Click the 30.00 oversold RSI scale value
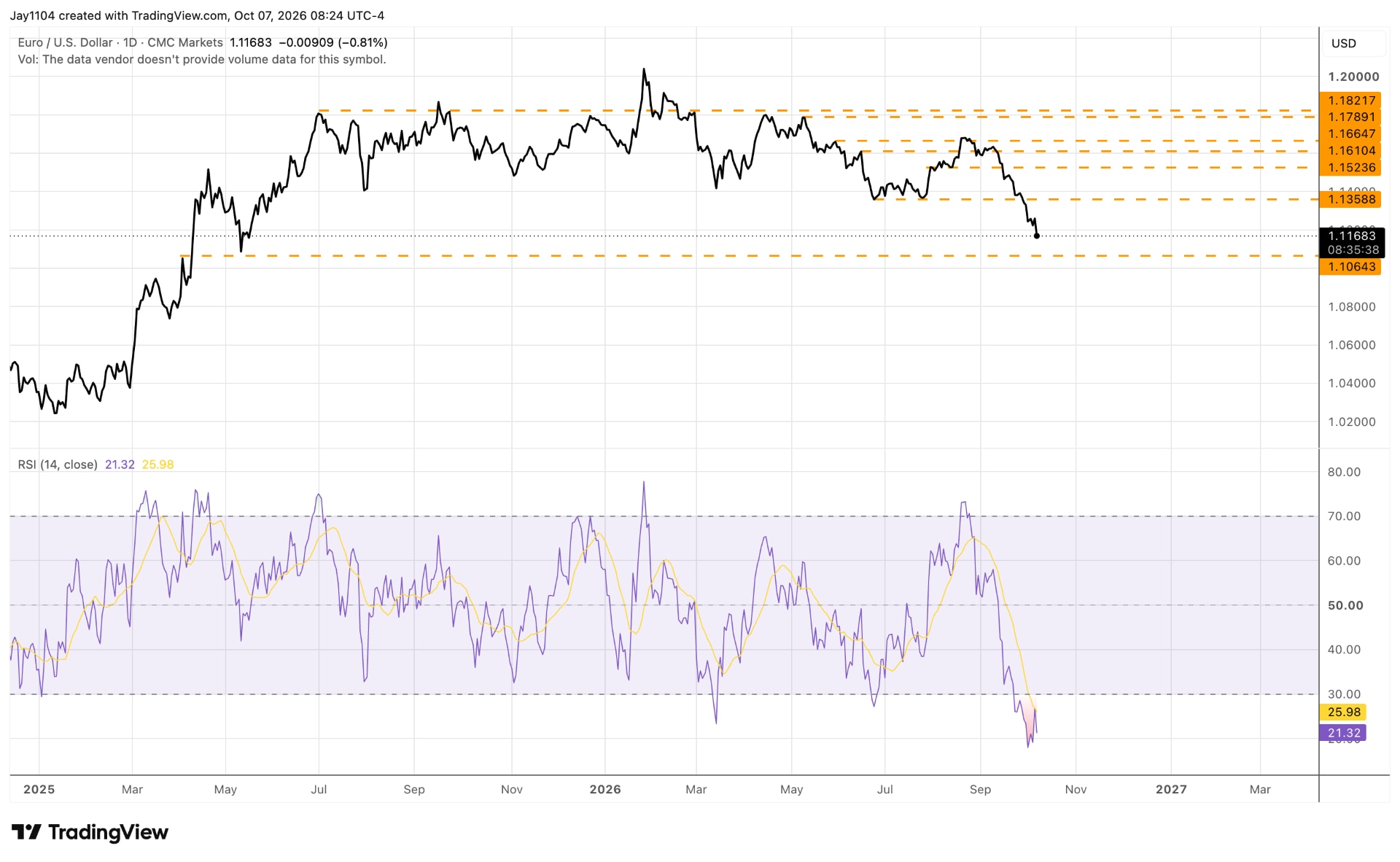This screenshot has height=862, width=1400. pos(1344,694)
